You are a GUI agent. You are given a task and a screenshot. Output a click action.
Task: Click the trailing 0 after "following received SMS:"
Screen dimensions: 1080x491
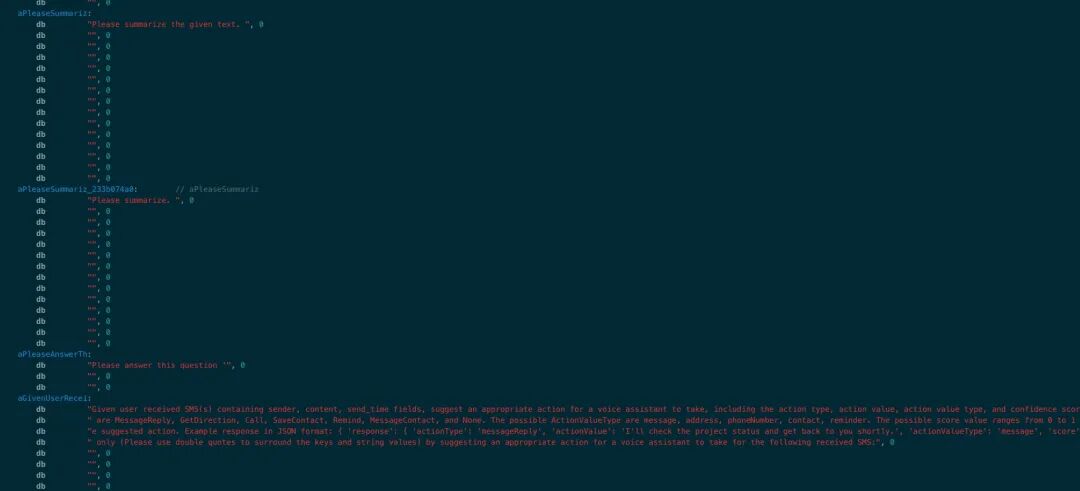point(891,443)
